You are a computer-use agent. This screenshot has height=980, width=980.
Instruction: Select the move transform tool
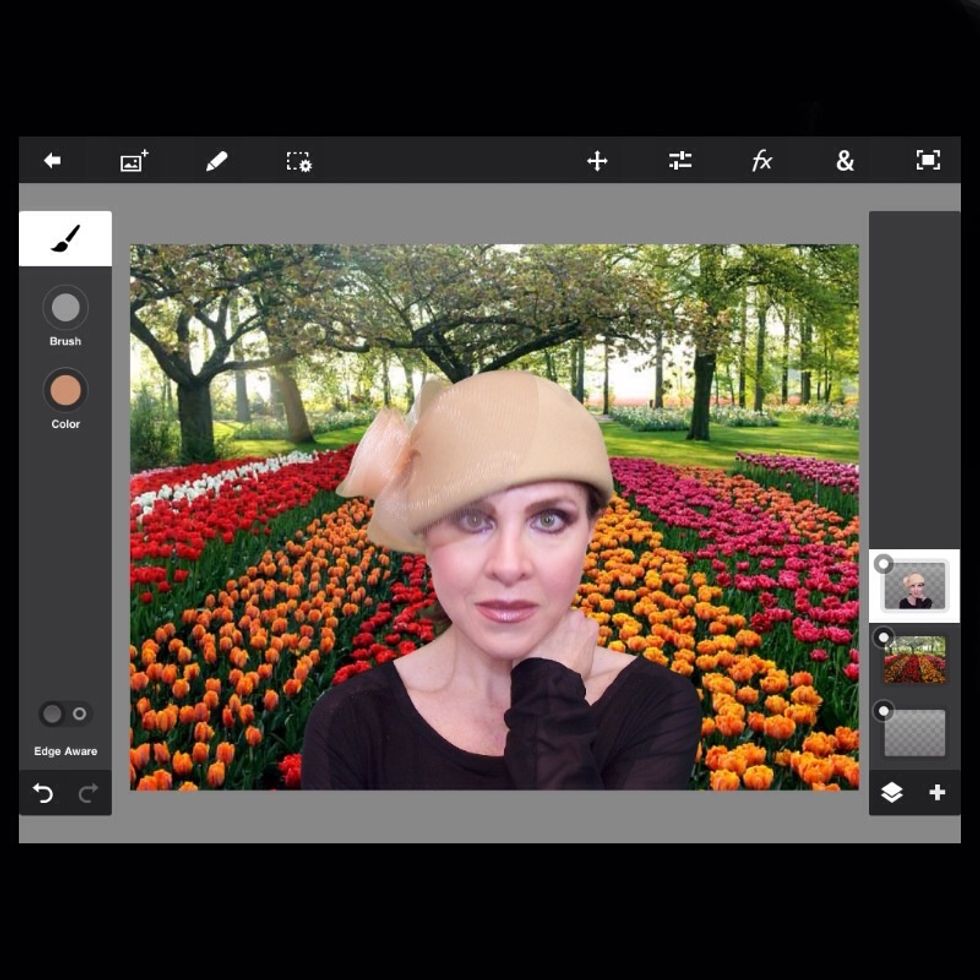pos(597,161)
